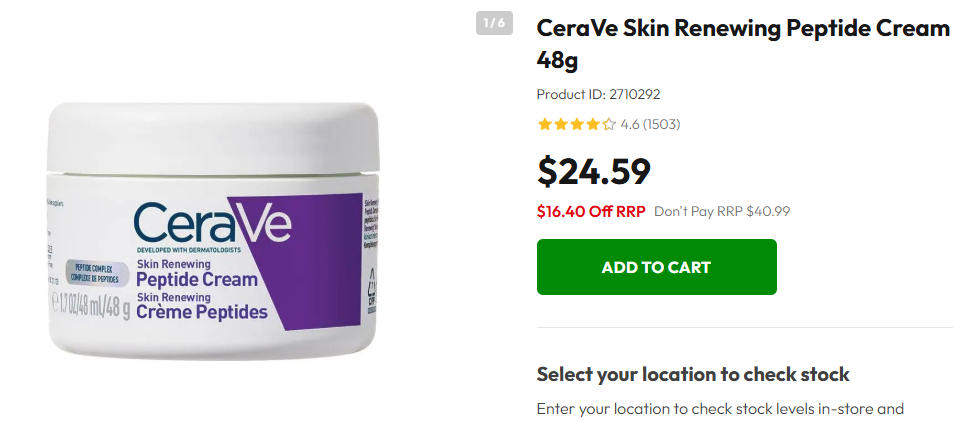
Task: Click the 1/6 image counter badge
Action: coord(494,23)
